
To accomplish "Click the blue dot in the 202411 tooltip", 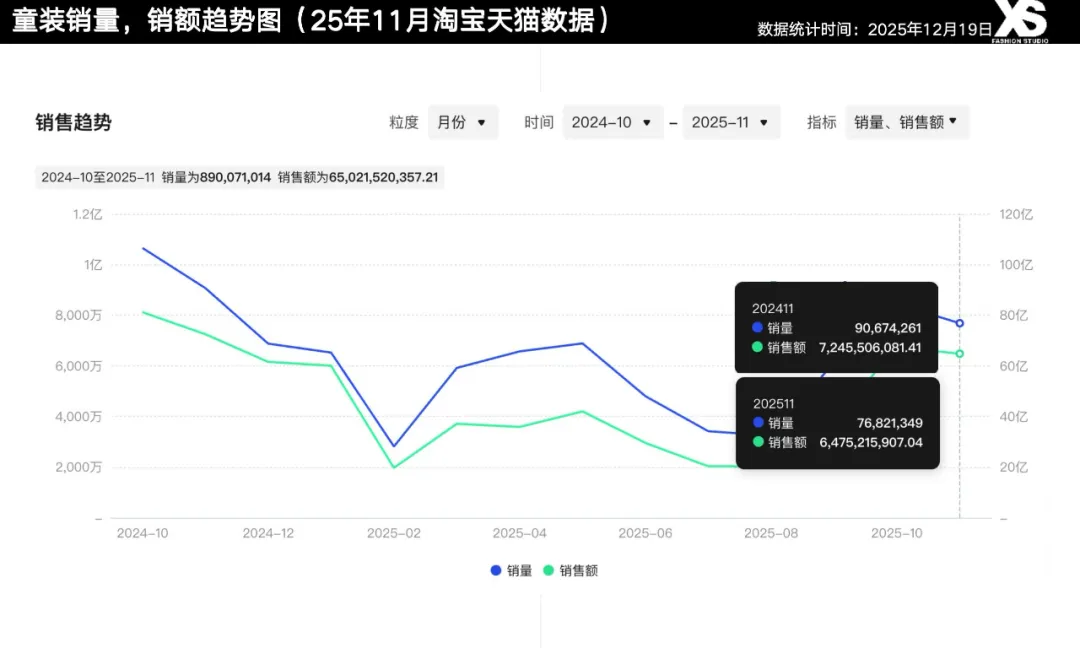I will click(757, 327).
